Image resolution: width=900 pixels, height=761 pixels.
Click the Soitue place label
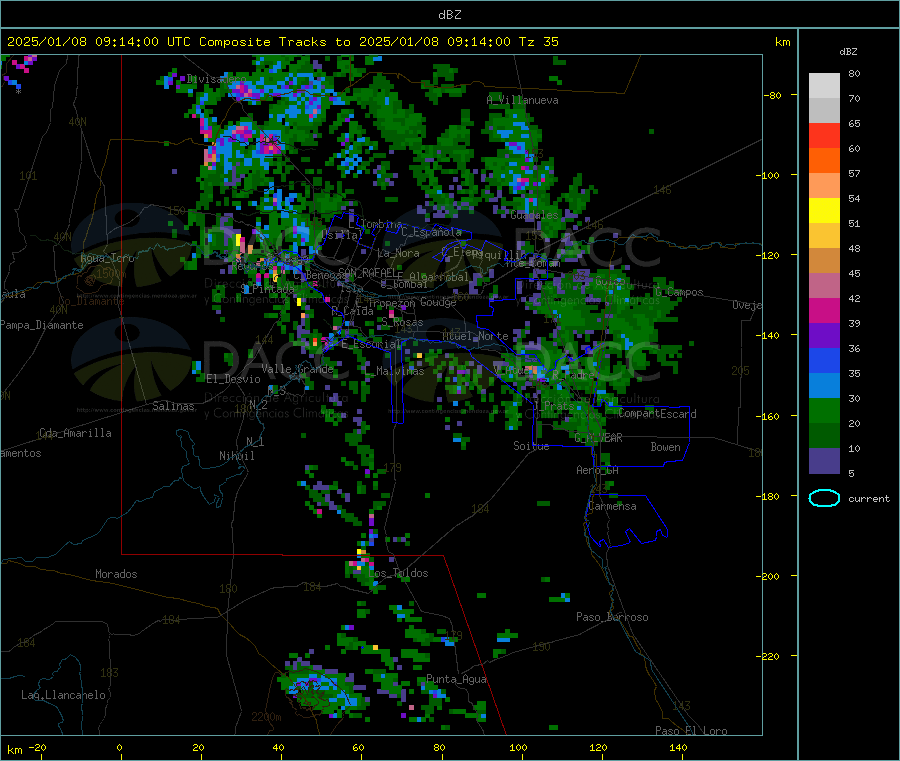(x=531, y=446)
